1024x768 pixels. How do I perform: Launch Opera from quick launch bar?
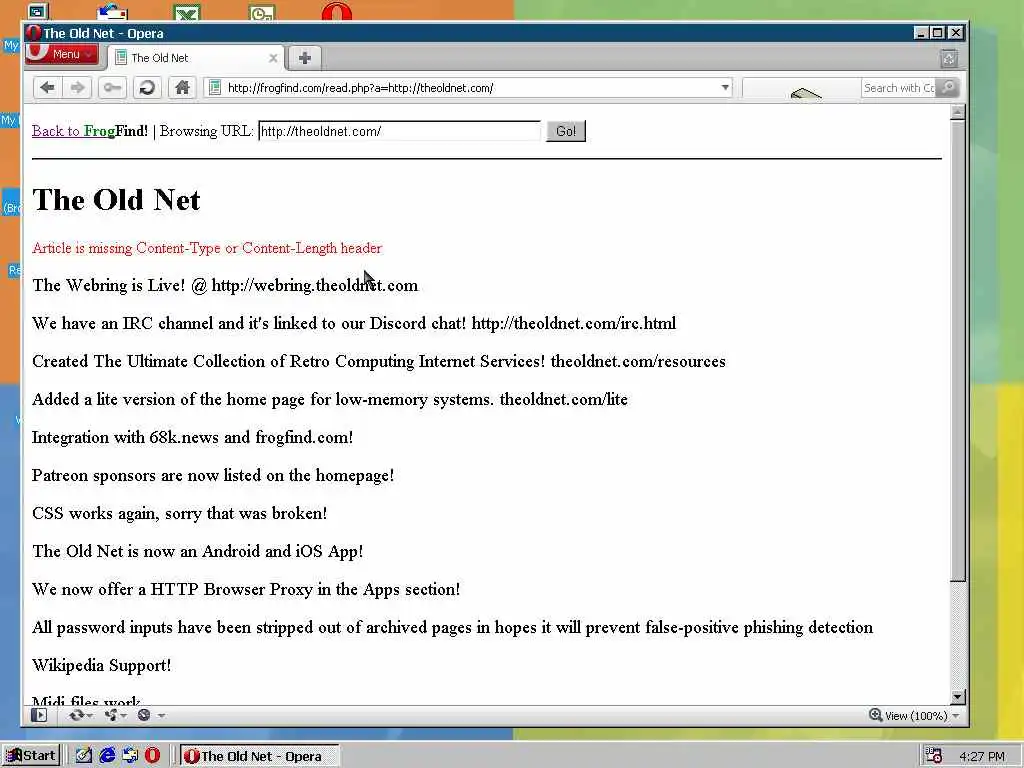point(152,756)
